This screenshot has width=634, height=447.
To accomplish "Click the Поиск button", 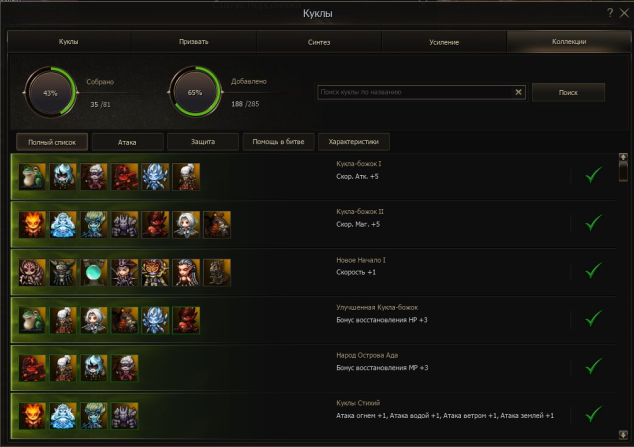I will (x=568, y=93).
